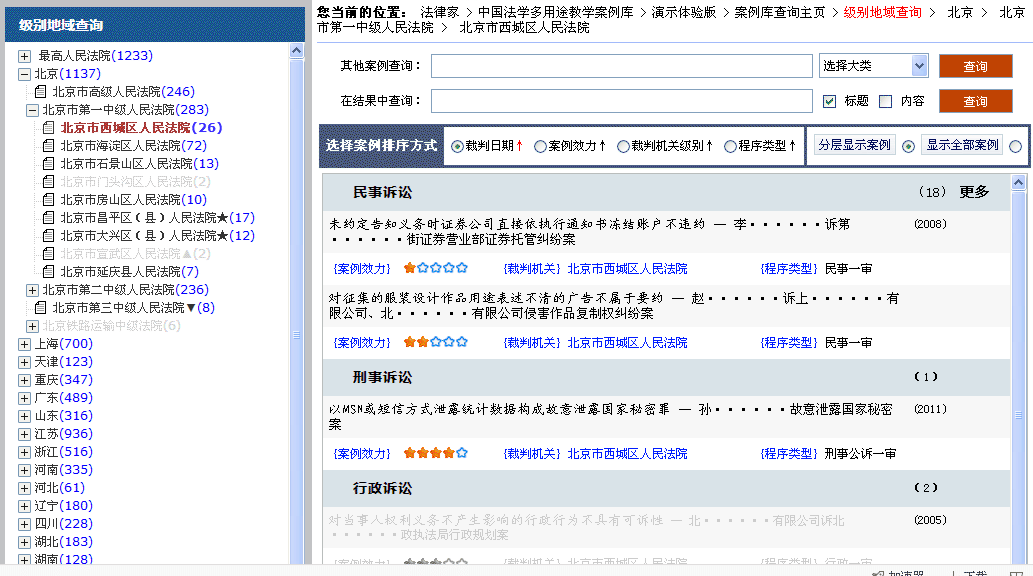Viewport: 1033px width, 576px height.
Task: Click the document icon beside 北京市宣武区人民法院
Action: tap(48, 254)
